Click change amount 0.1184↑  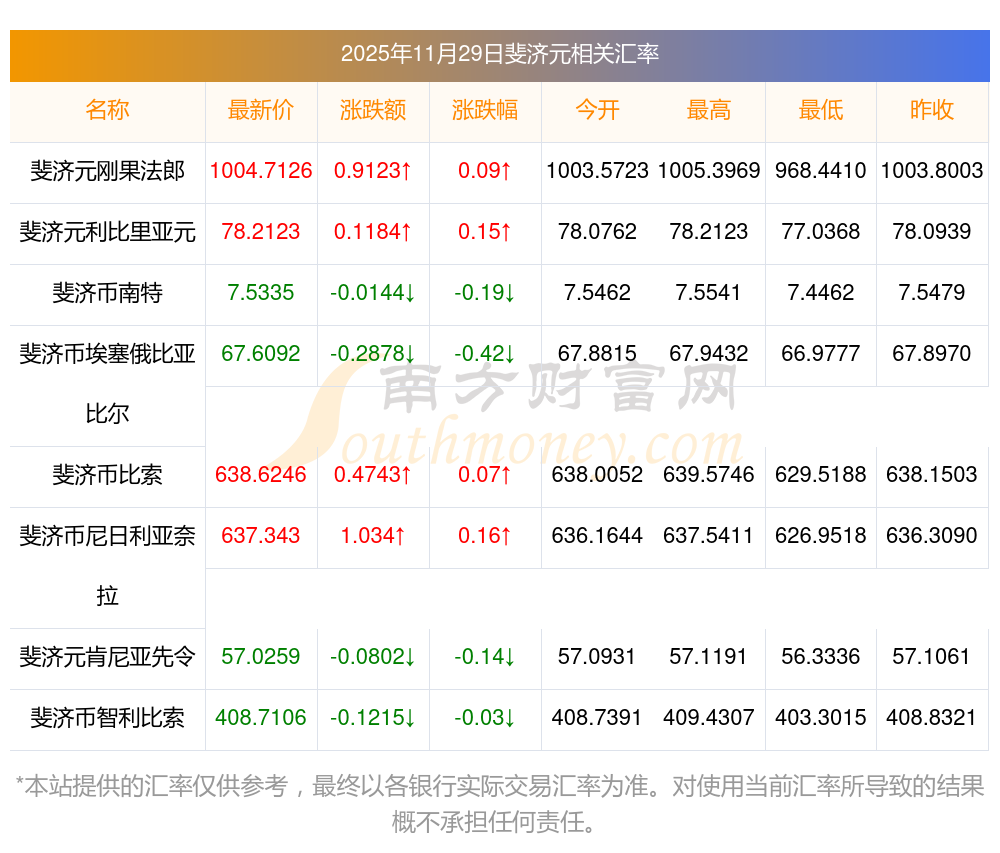coord(373,232)
